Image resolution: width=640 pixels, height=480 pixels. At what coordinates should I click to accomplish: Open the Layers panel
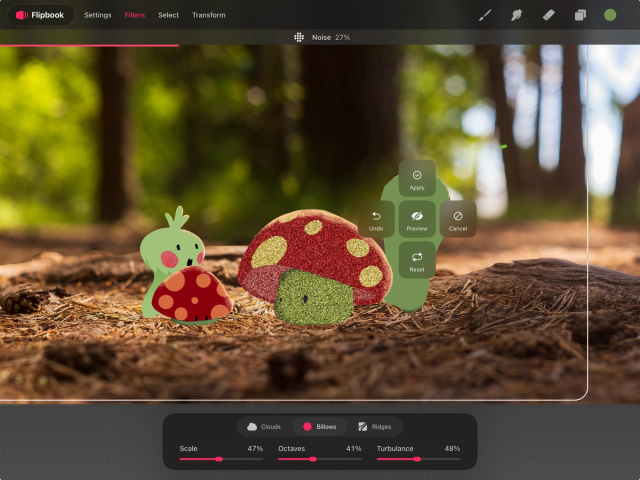[x=580, y=15]
